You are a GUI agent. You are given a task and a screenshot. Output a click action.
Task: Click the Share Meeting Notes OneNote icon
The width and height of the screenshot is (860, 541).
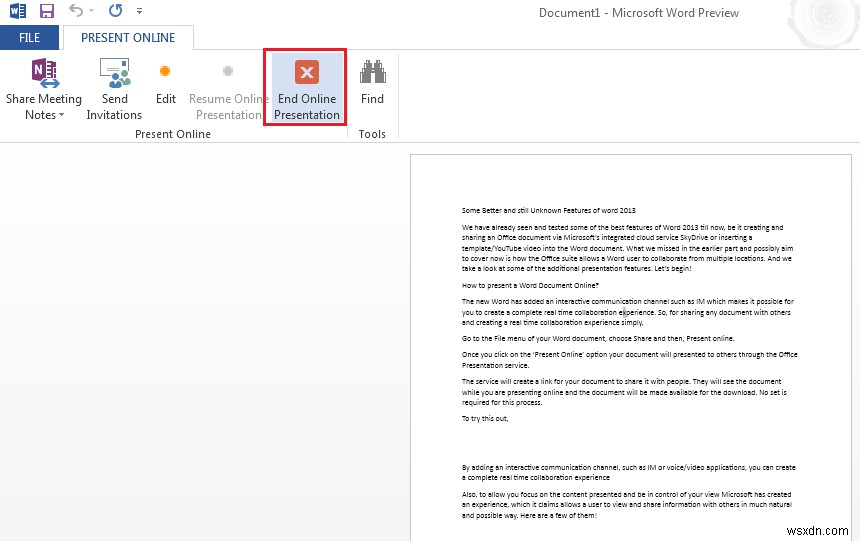coord(44,73)
